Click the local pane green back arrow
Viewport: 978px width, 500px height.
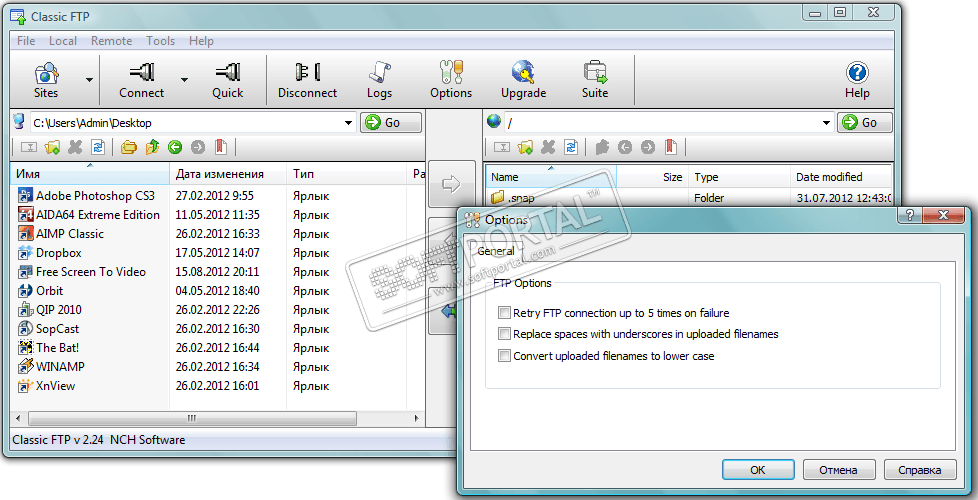(175, 147)
